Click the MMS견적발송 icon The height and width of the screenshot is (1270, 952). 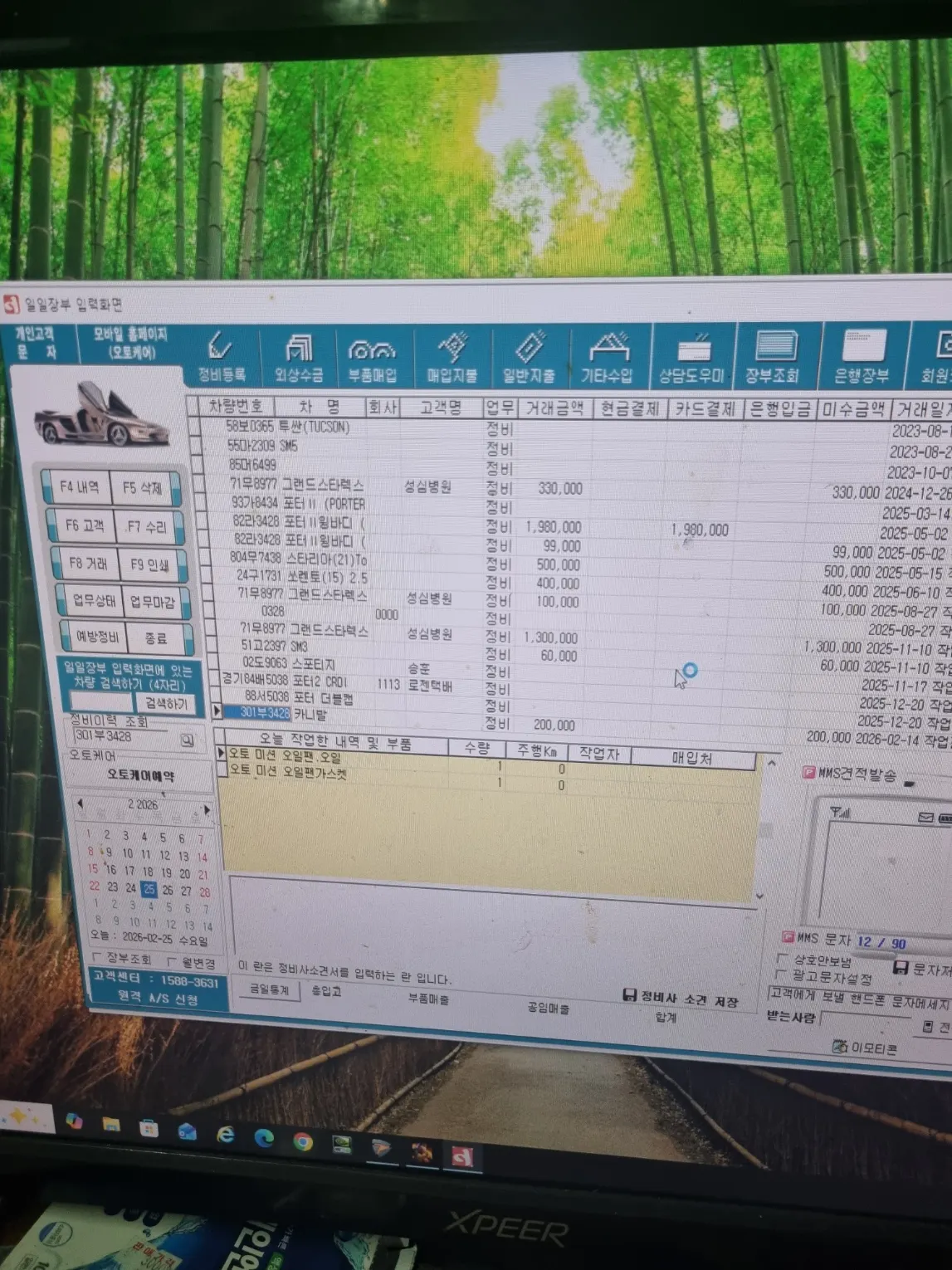coord(808,773)
